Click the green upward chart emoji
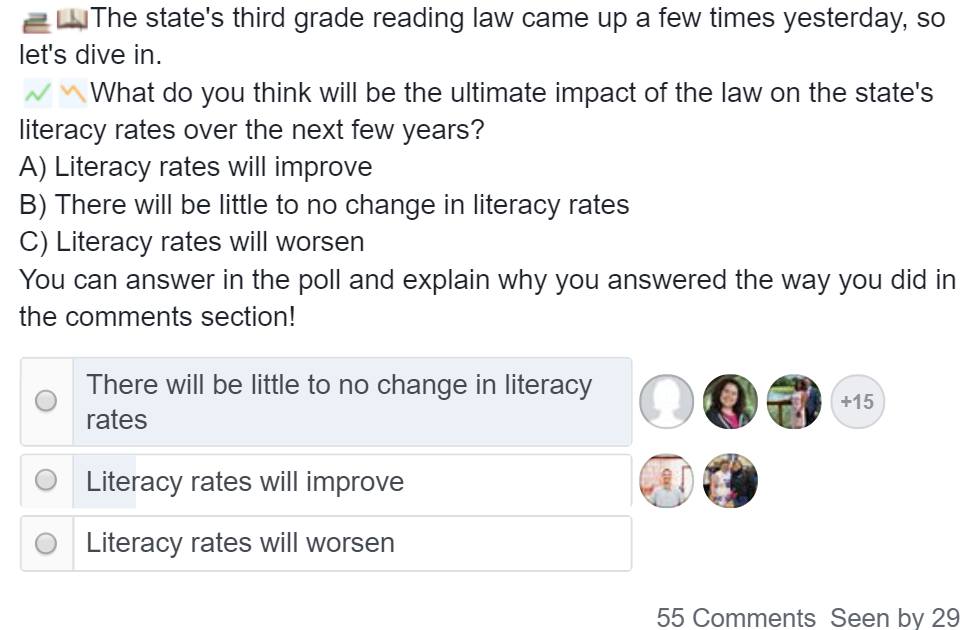The image size is (977, 630). 37,93
